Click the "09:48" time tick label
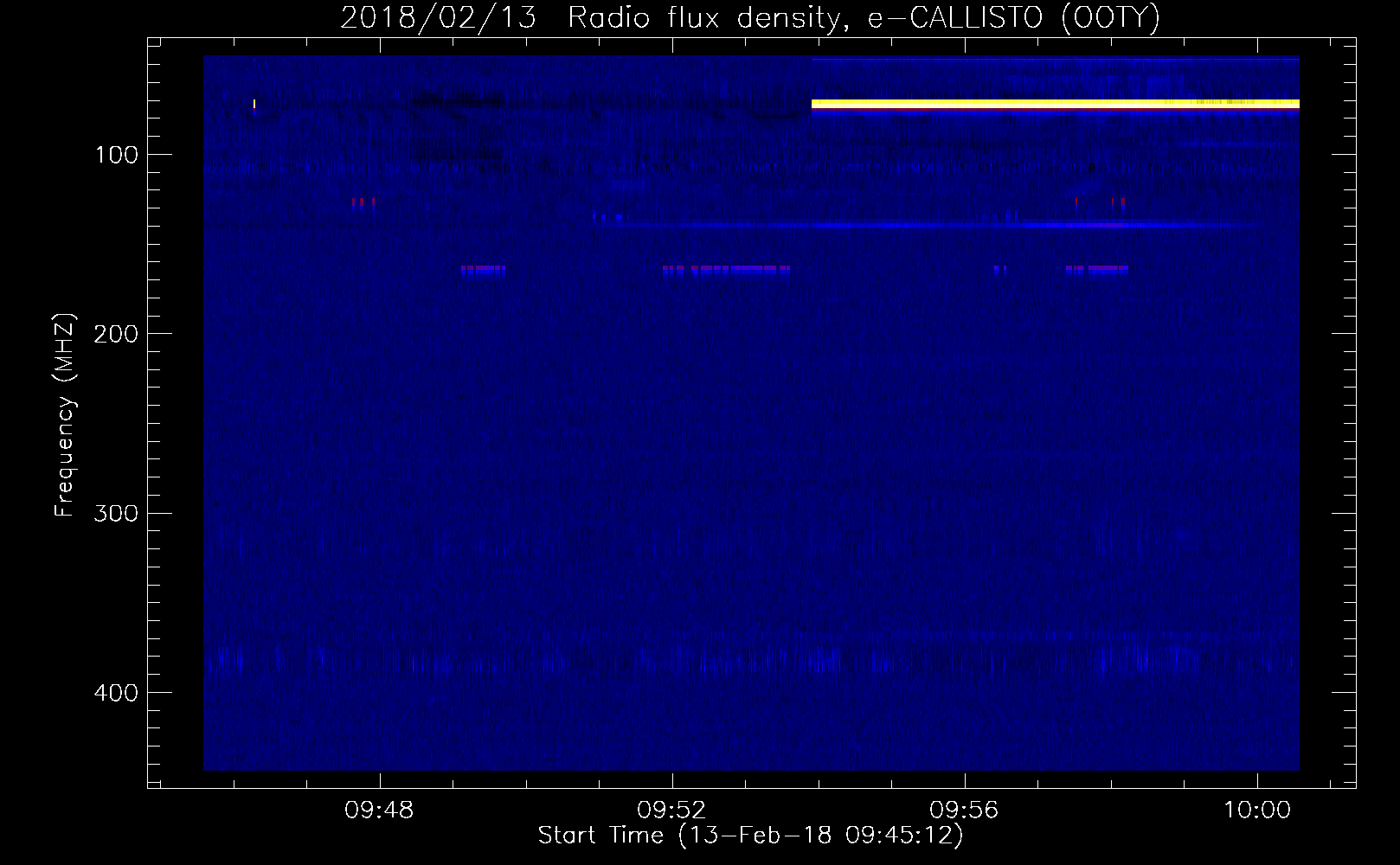Screen dimensions: 1400x865 379,811
